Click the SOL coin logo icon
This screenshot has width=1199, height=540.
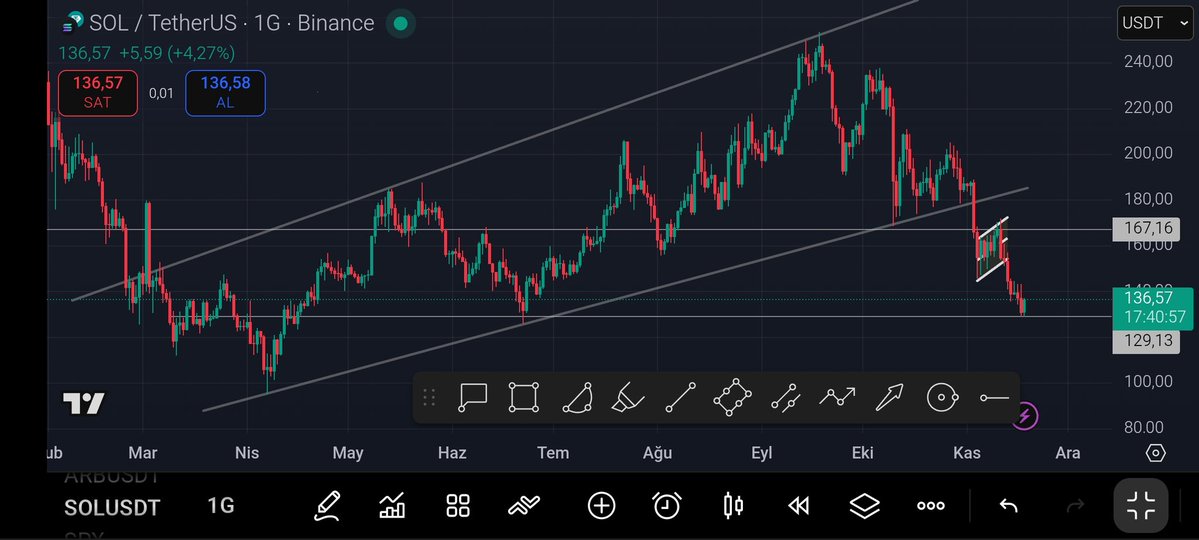pos(73,23)
